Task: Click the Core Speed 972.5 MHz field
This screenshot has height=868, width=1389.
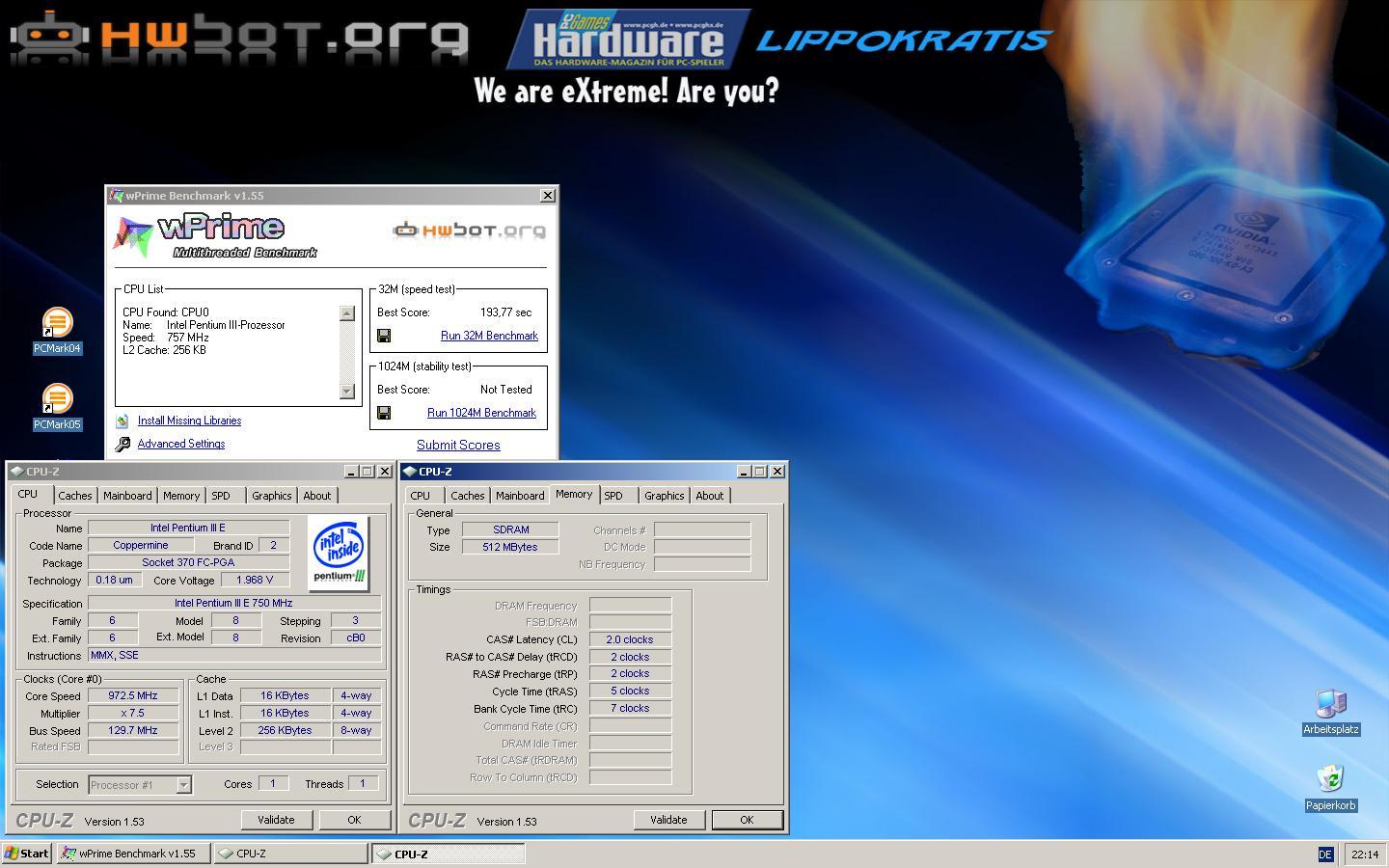Action: (x=133, y=695)
